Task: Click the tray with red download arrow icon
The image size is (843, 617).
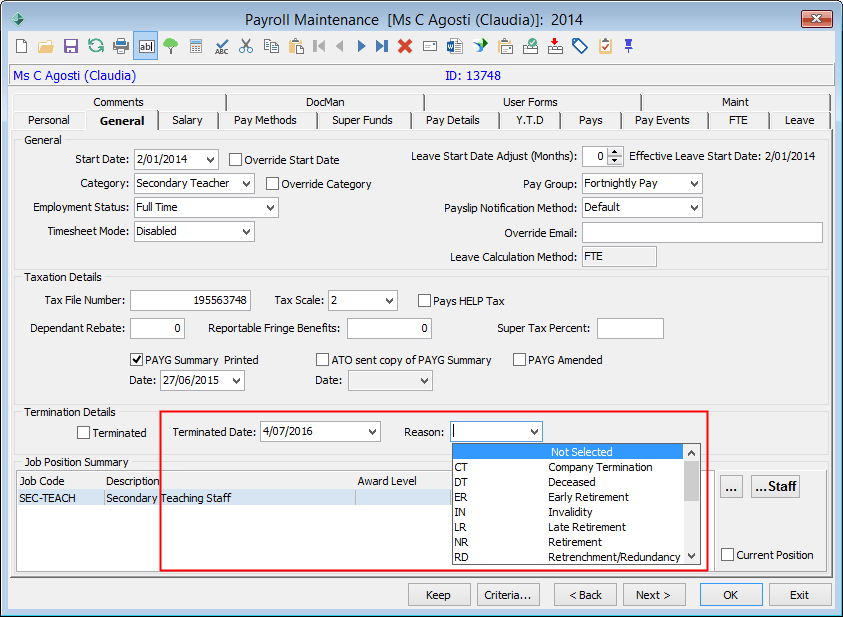Action: (555, 46)
